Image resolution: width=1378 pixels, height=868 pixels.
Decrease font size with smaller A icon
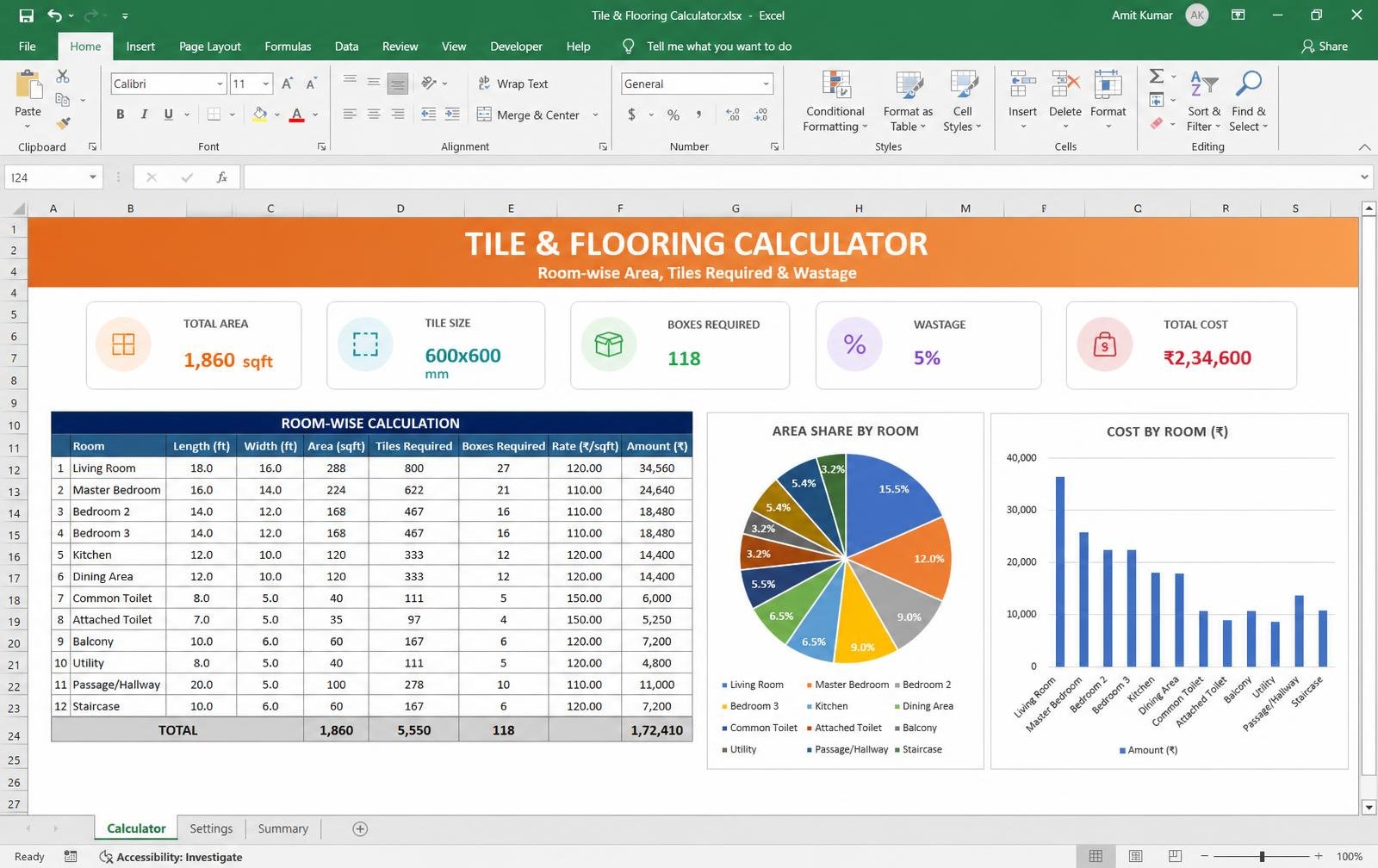tap(312, 84)
